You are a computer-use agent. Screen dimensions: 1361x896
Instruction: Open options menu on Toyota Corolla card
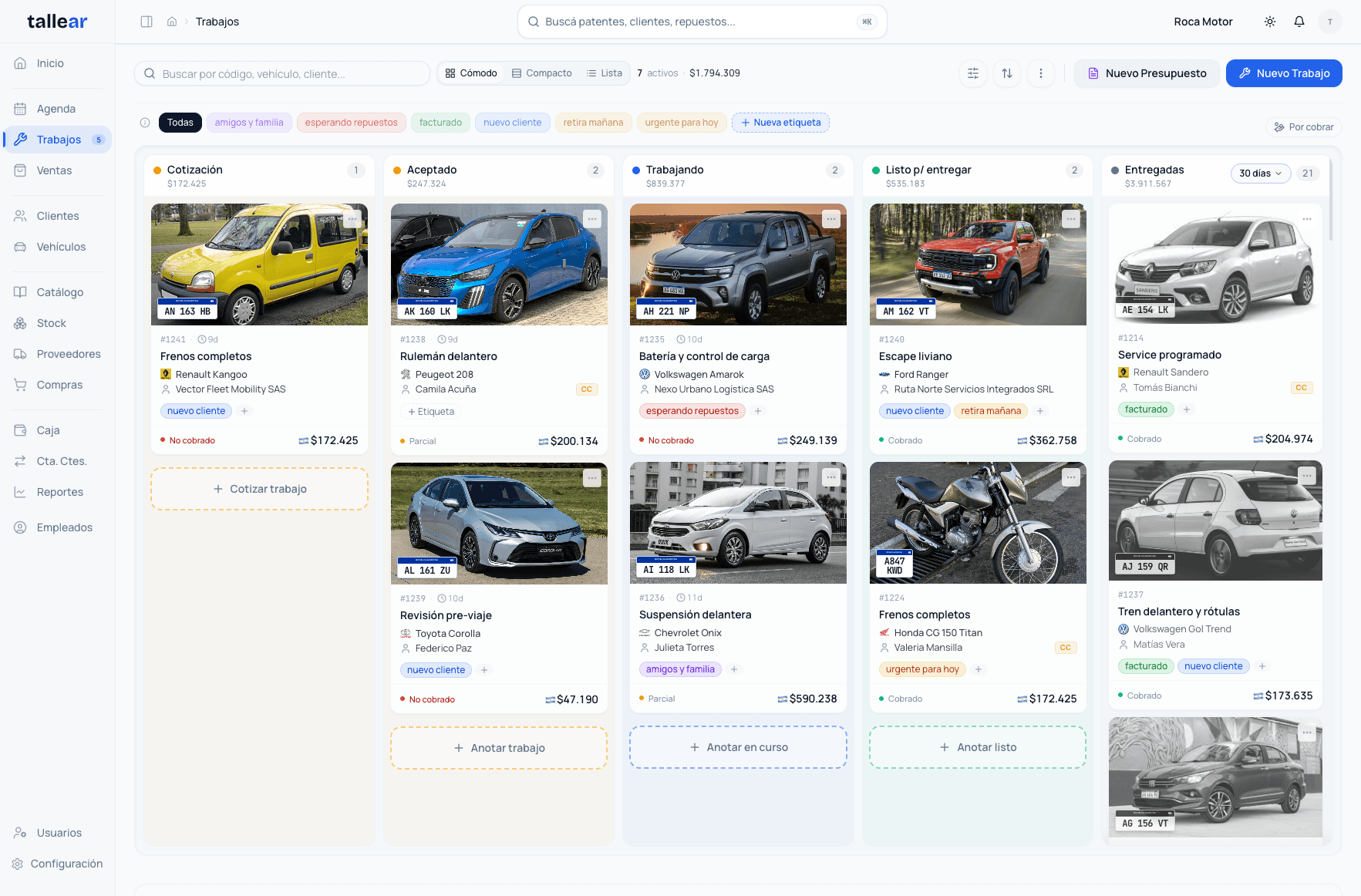[592, 478]
